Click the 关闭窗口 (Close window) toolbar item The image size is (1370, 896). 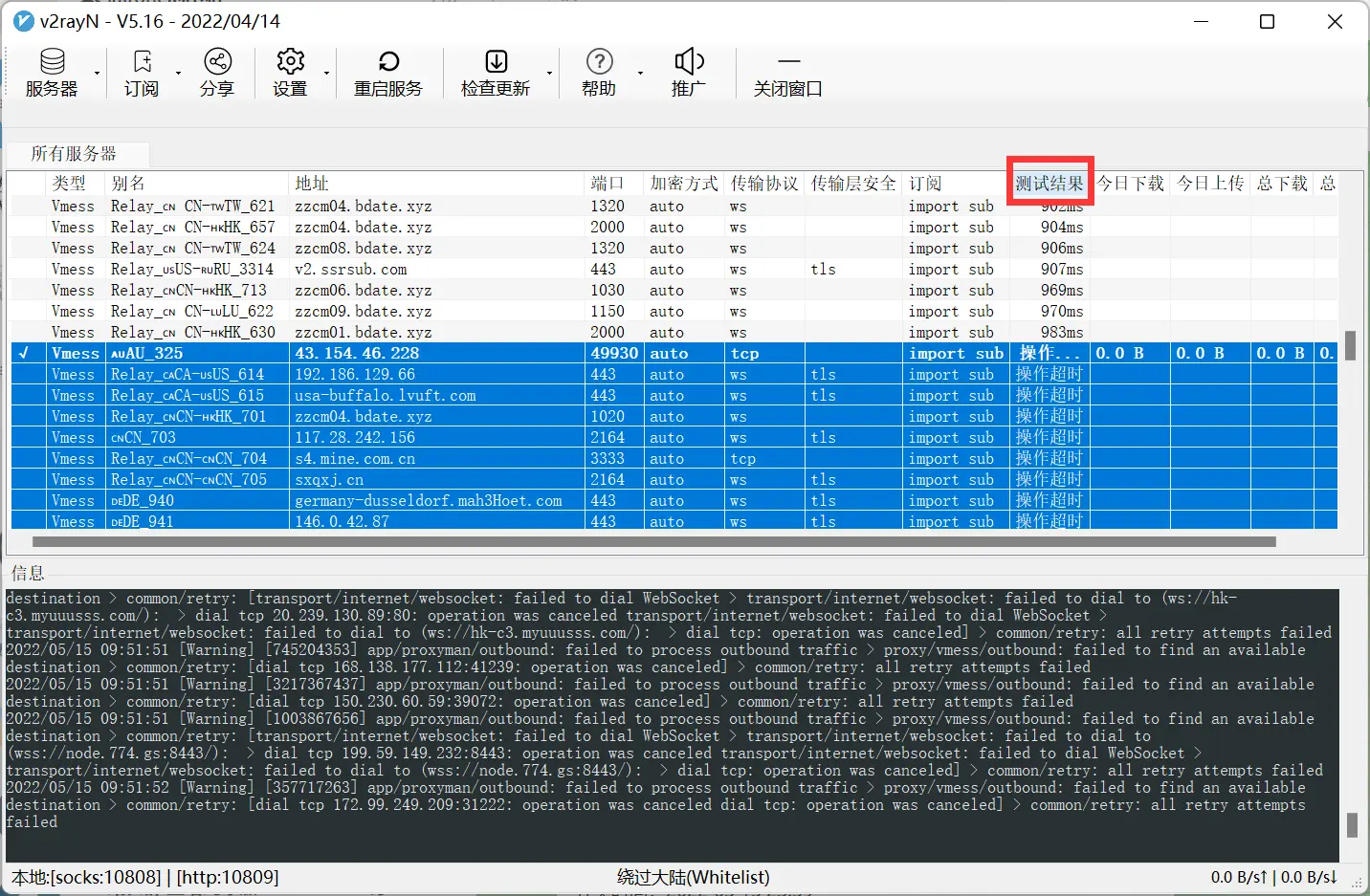(x=788, y=73)
